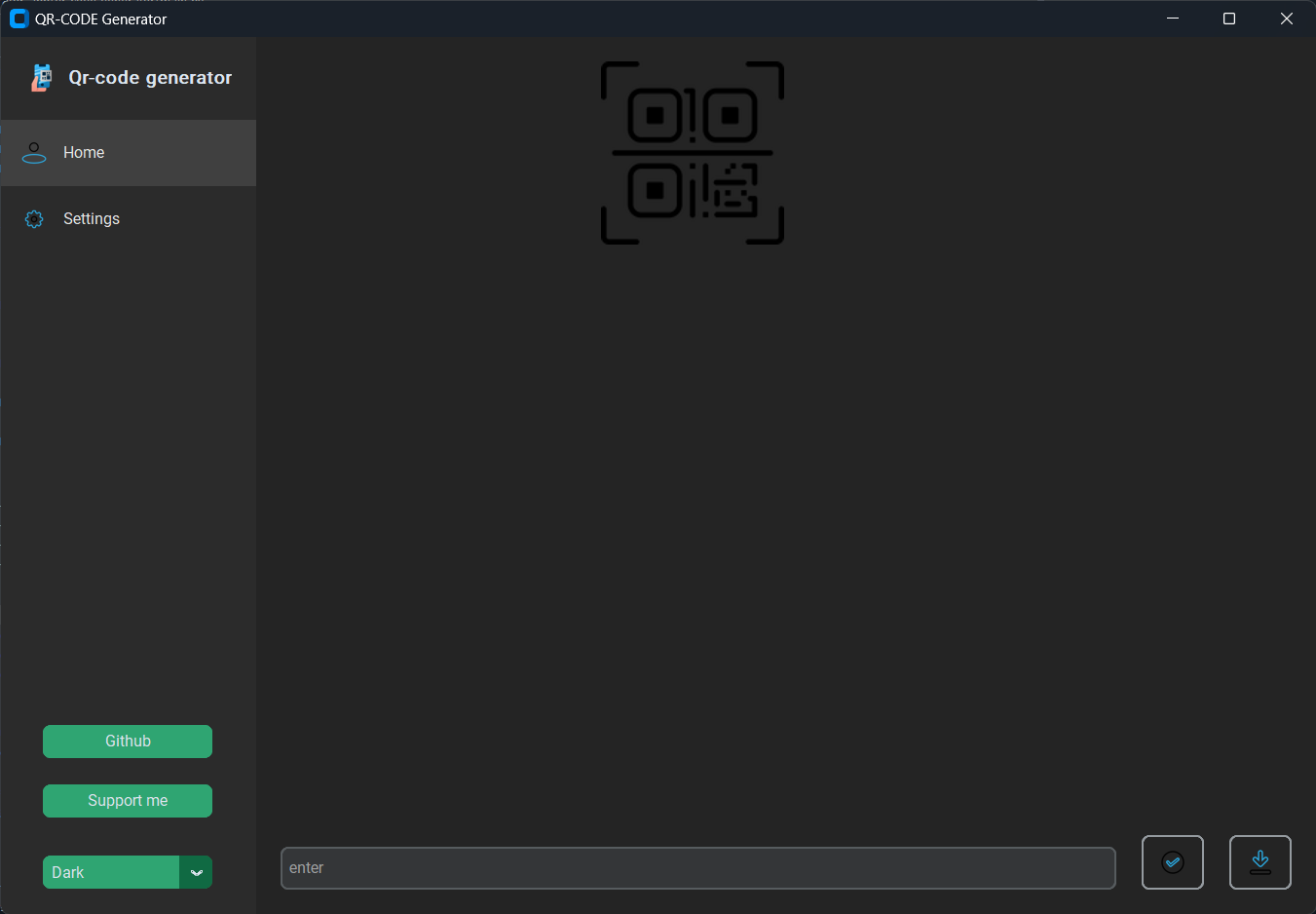
Task: Open the Settings page in sidebar
Action: pos(128,219)
